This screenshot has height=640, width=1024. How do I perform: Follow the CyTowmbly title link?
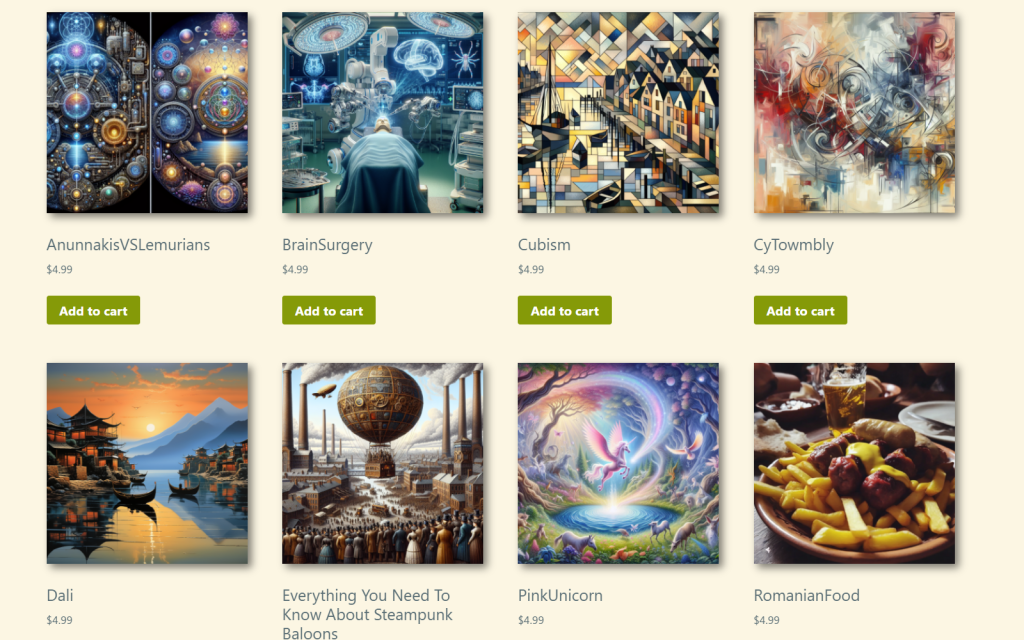pyautogui.click(x=793, y=245)
